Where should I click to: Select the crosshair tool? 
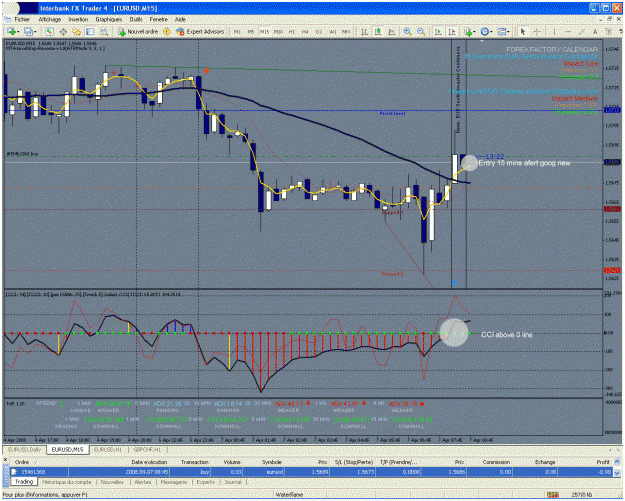537,31
